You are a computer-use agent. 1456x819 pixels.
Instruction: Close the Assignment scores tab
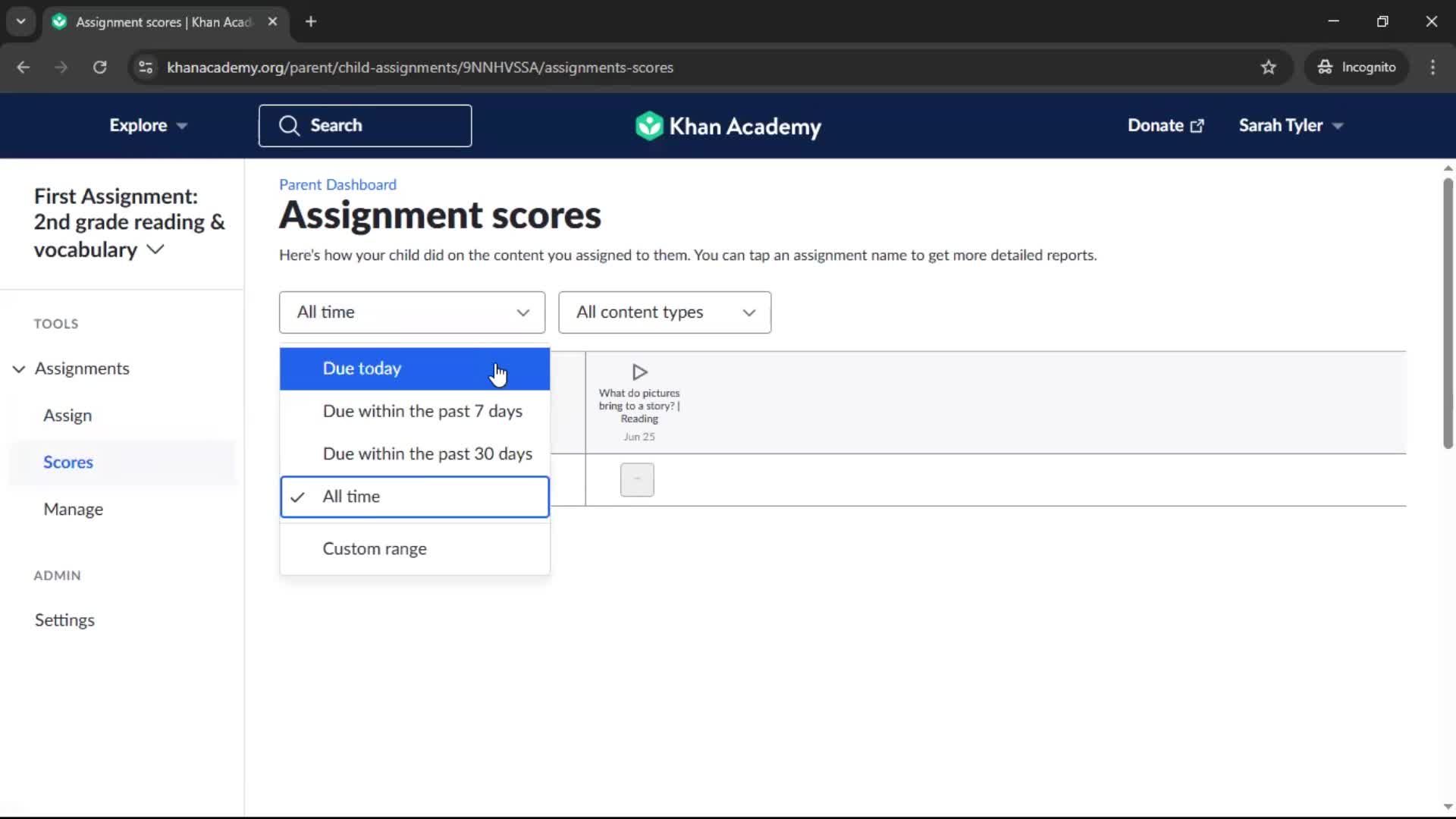[272, 22]
